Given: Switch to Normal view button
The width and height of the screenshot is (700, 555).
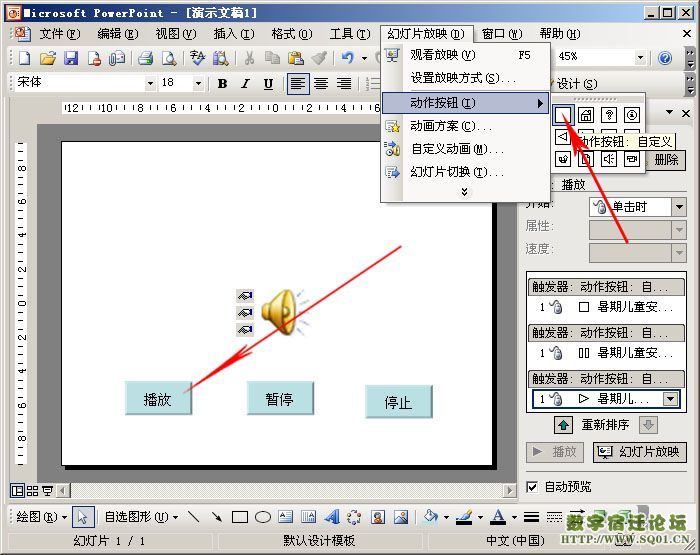Looking at the screenshot, I should coord(17,491).
